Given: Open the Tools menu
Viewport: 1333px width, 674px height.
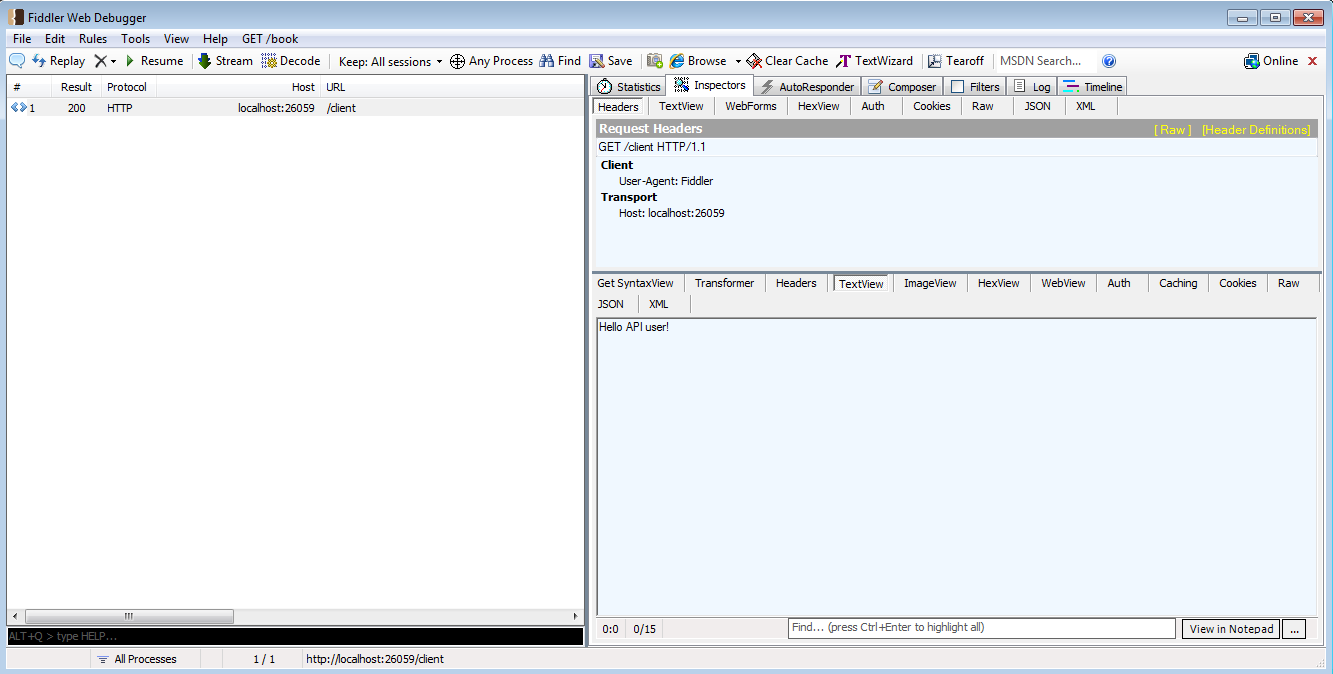Looking at the screenshot, I should coord(136,39).
